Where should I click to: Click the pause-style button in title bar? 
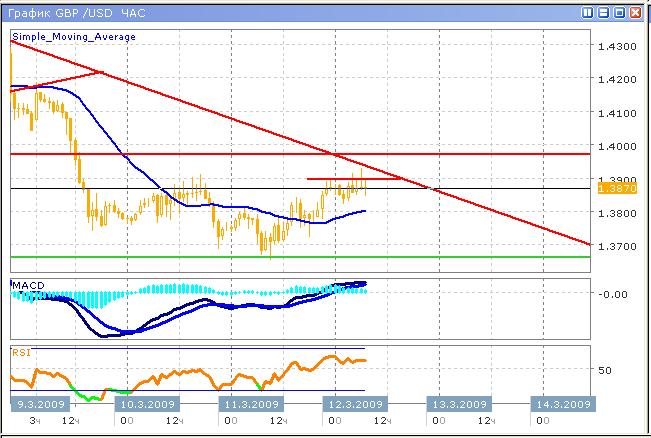coord(587,13)
